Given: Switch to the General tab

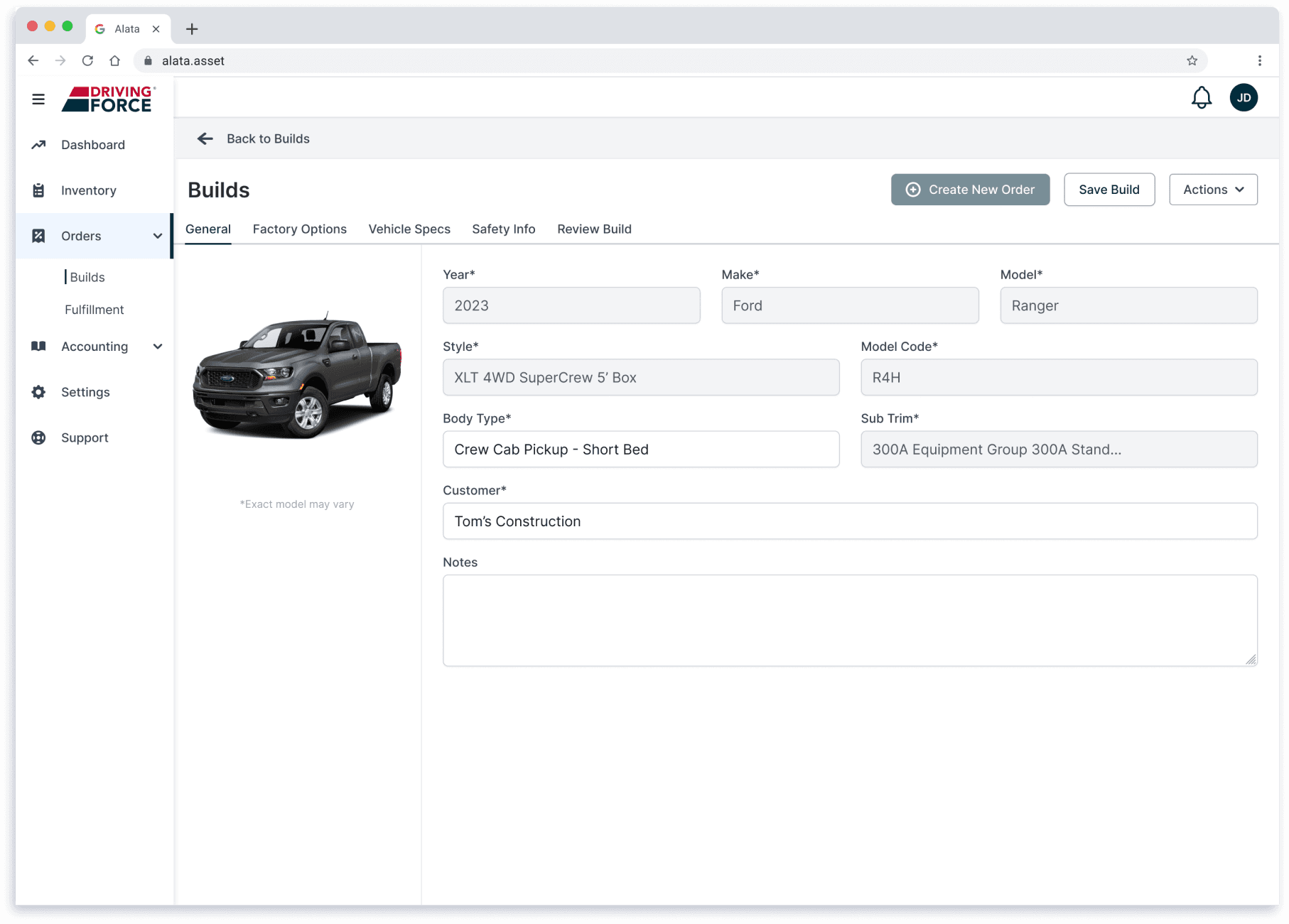Looking at the screenshot, I should 208,229.
